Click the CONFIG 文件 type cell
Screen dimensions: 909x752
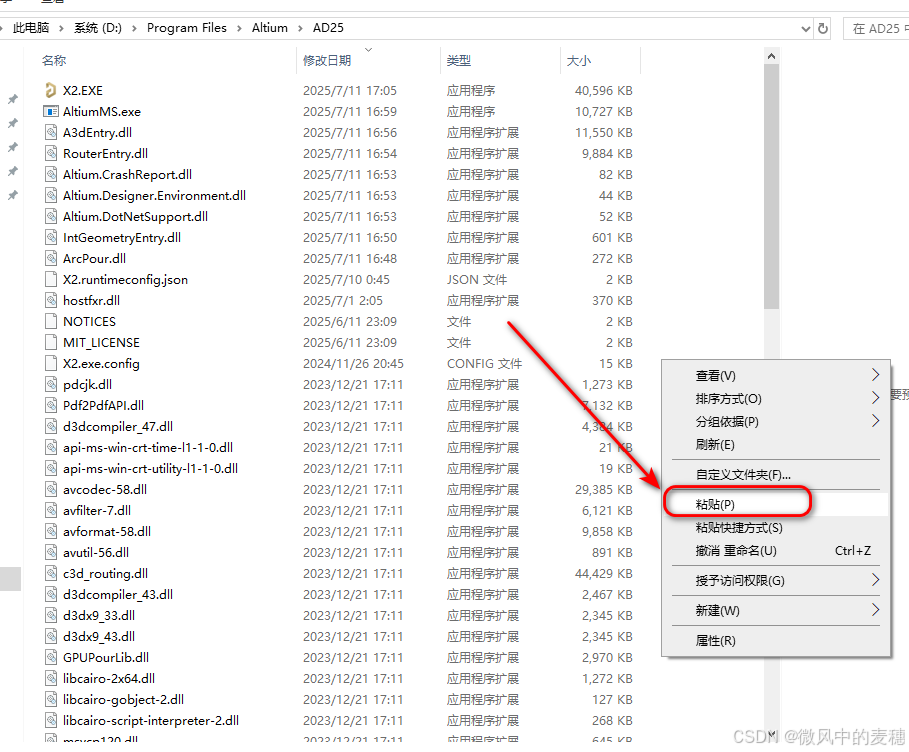[x=484, y=364]
